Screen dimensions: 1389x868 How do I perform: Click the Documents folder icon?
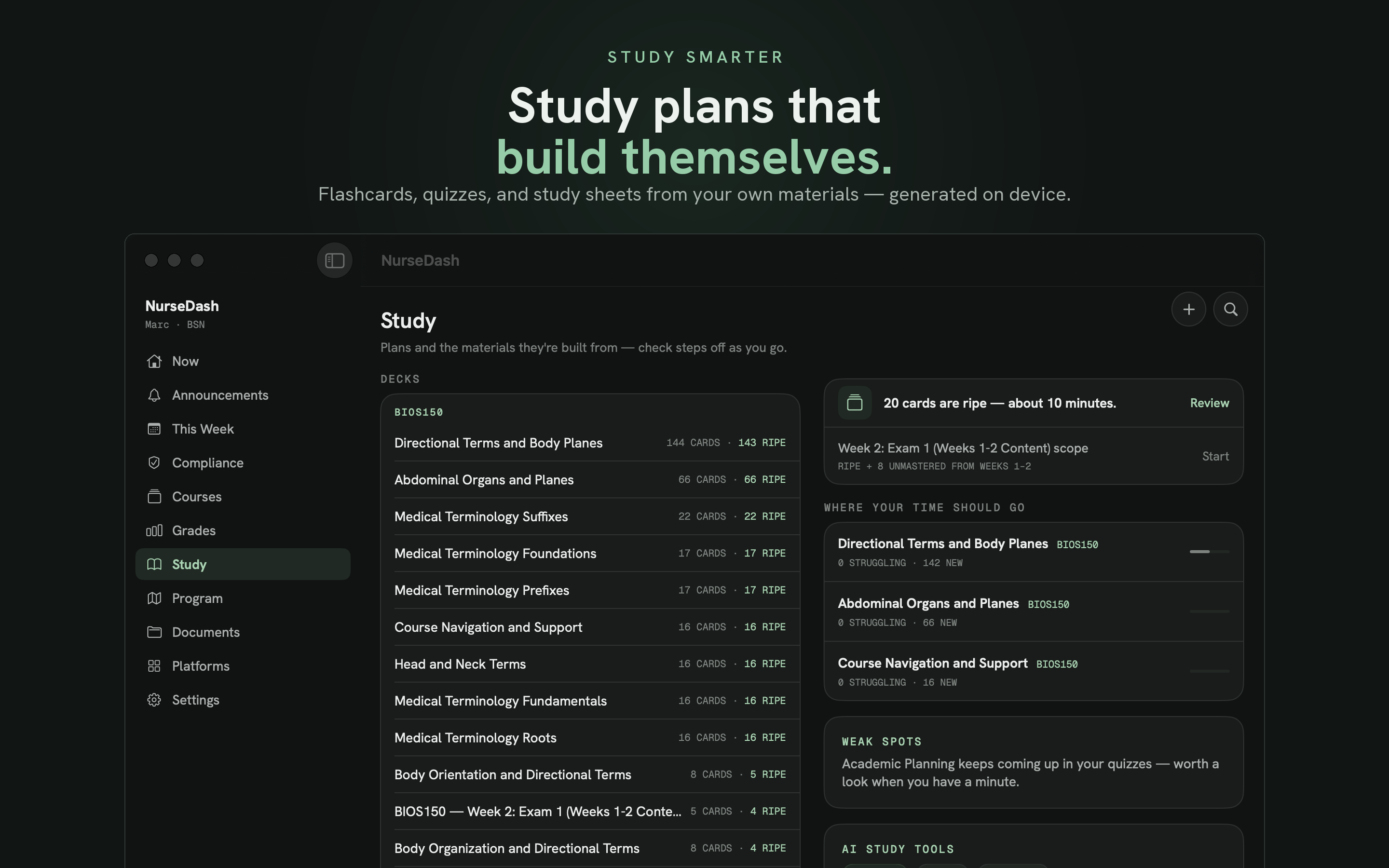coord(154,632)
